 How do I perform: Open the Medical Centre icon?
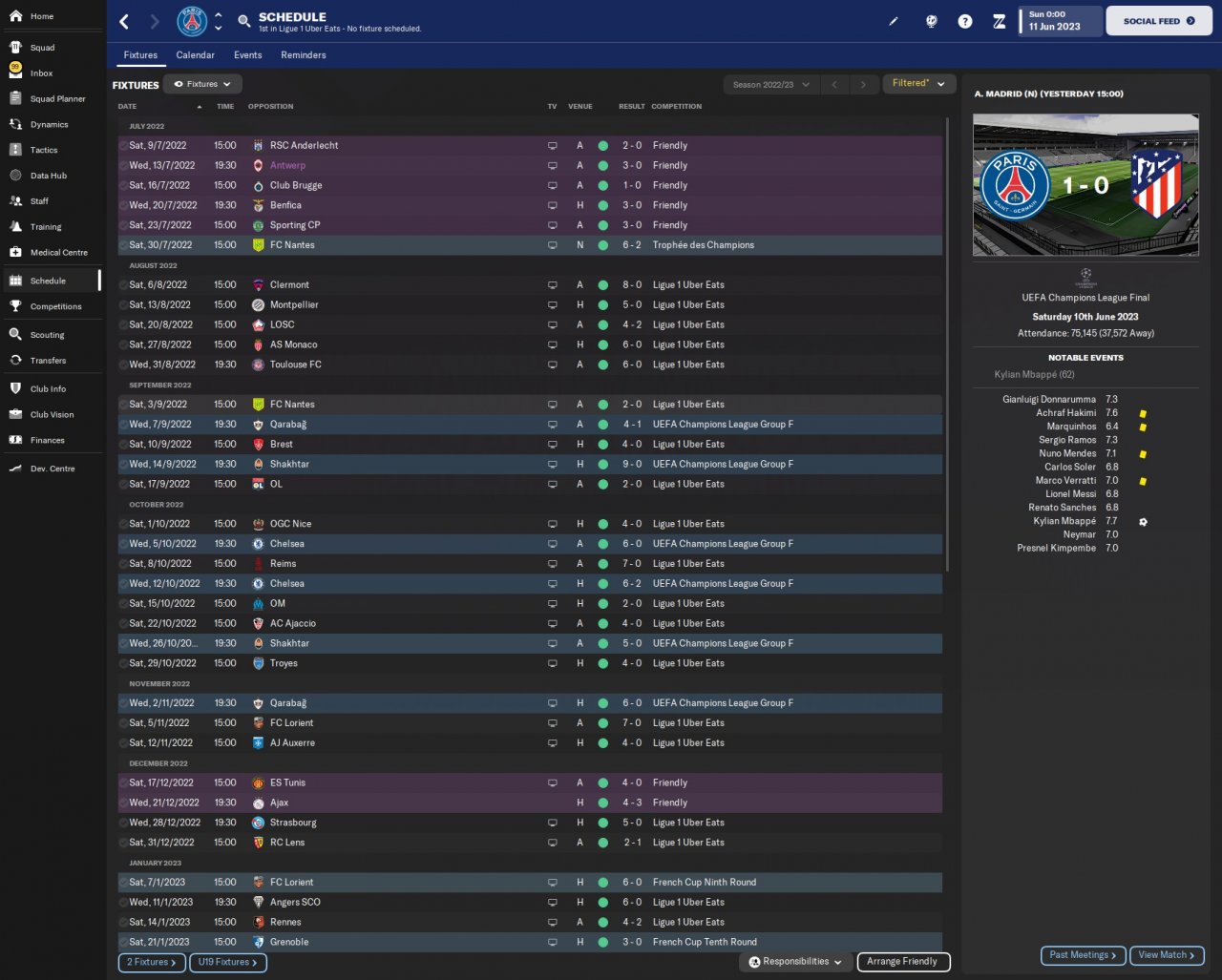(15, 252)
